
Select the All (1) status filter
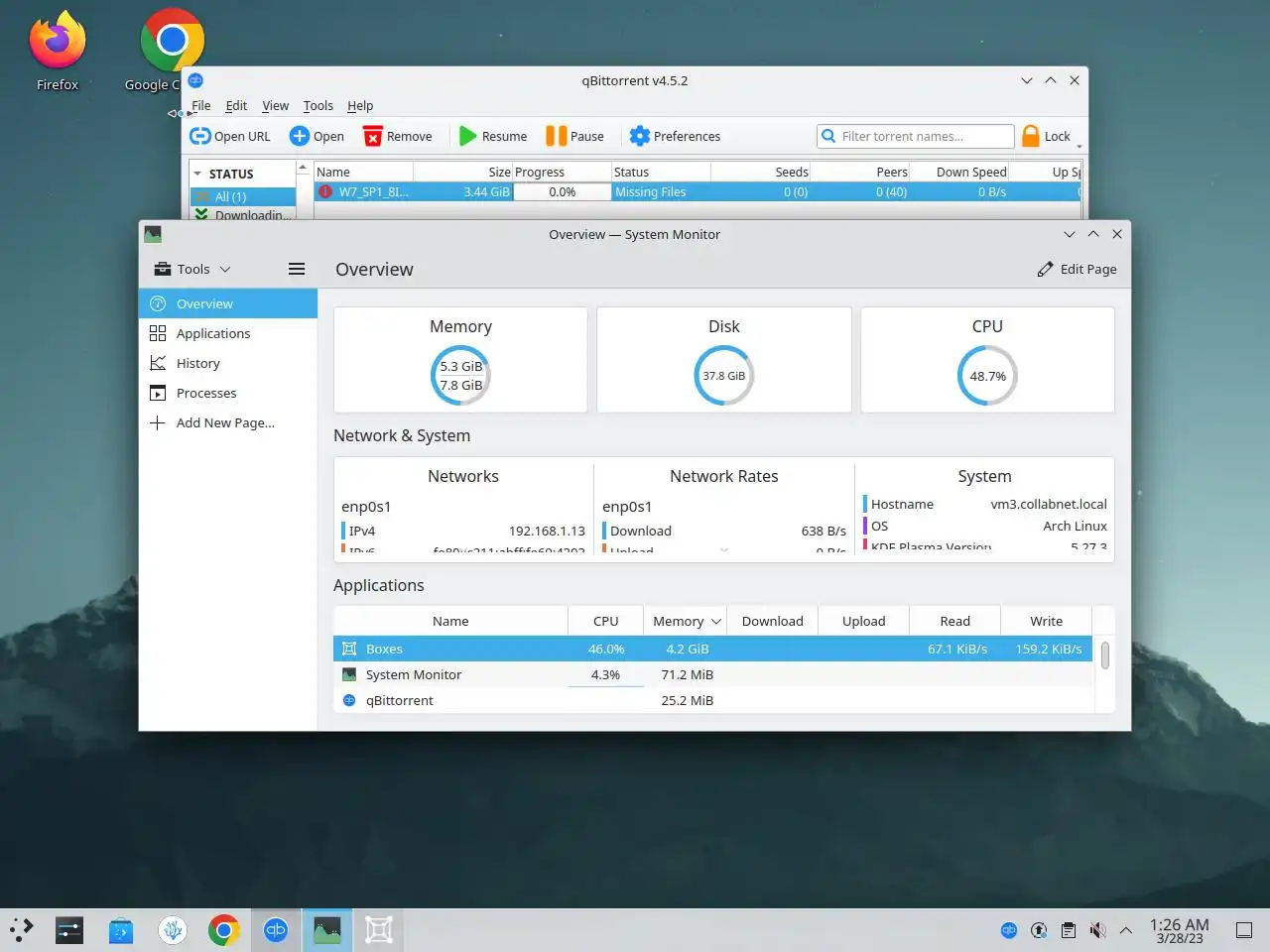243,196
